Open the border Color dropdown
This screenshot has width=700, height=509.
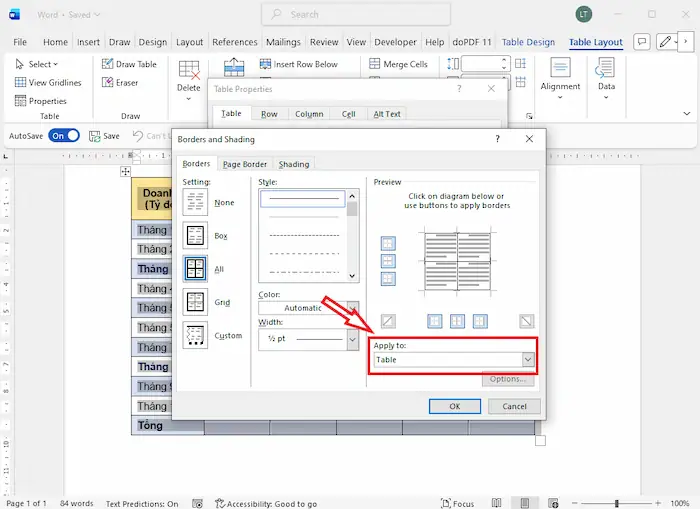coord(352,308)
